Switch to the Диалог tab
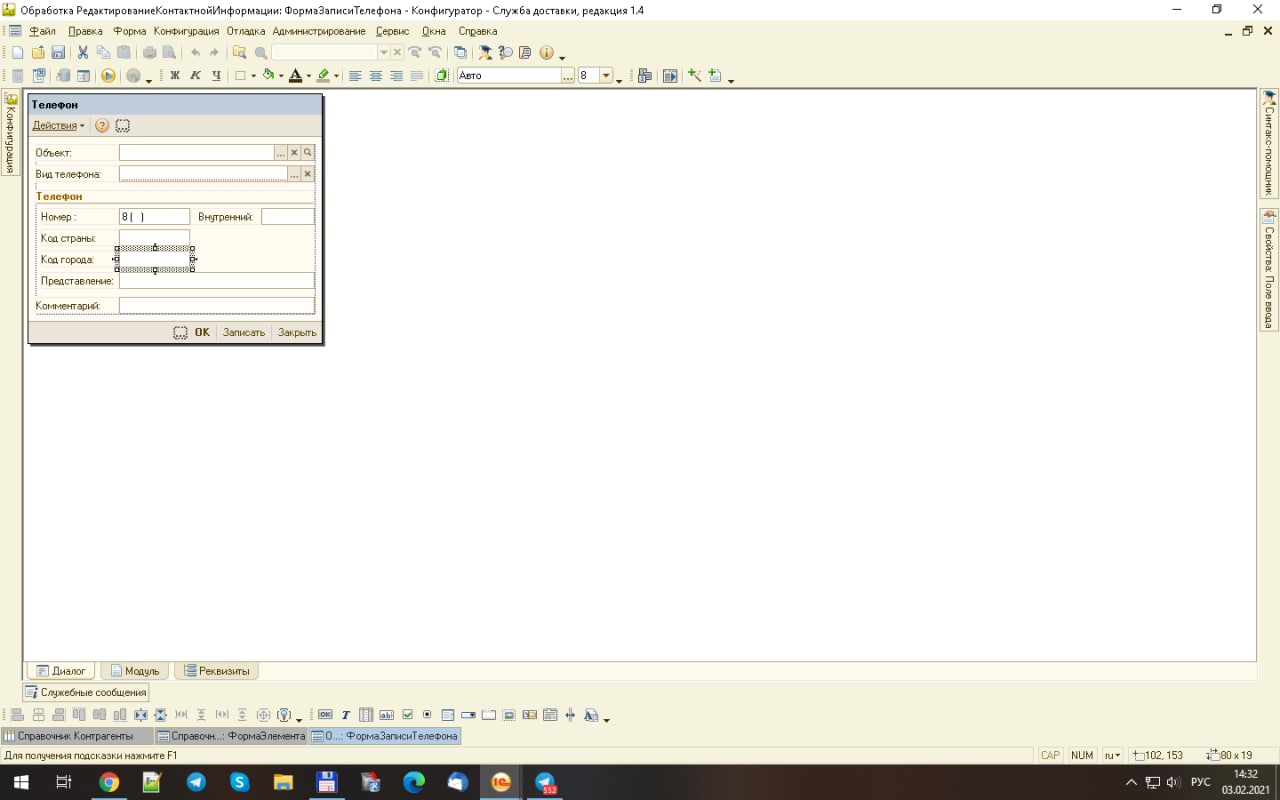 click(x=60, y=671)
